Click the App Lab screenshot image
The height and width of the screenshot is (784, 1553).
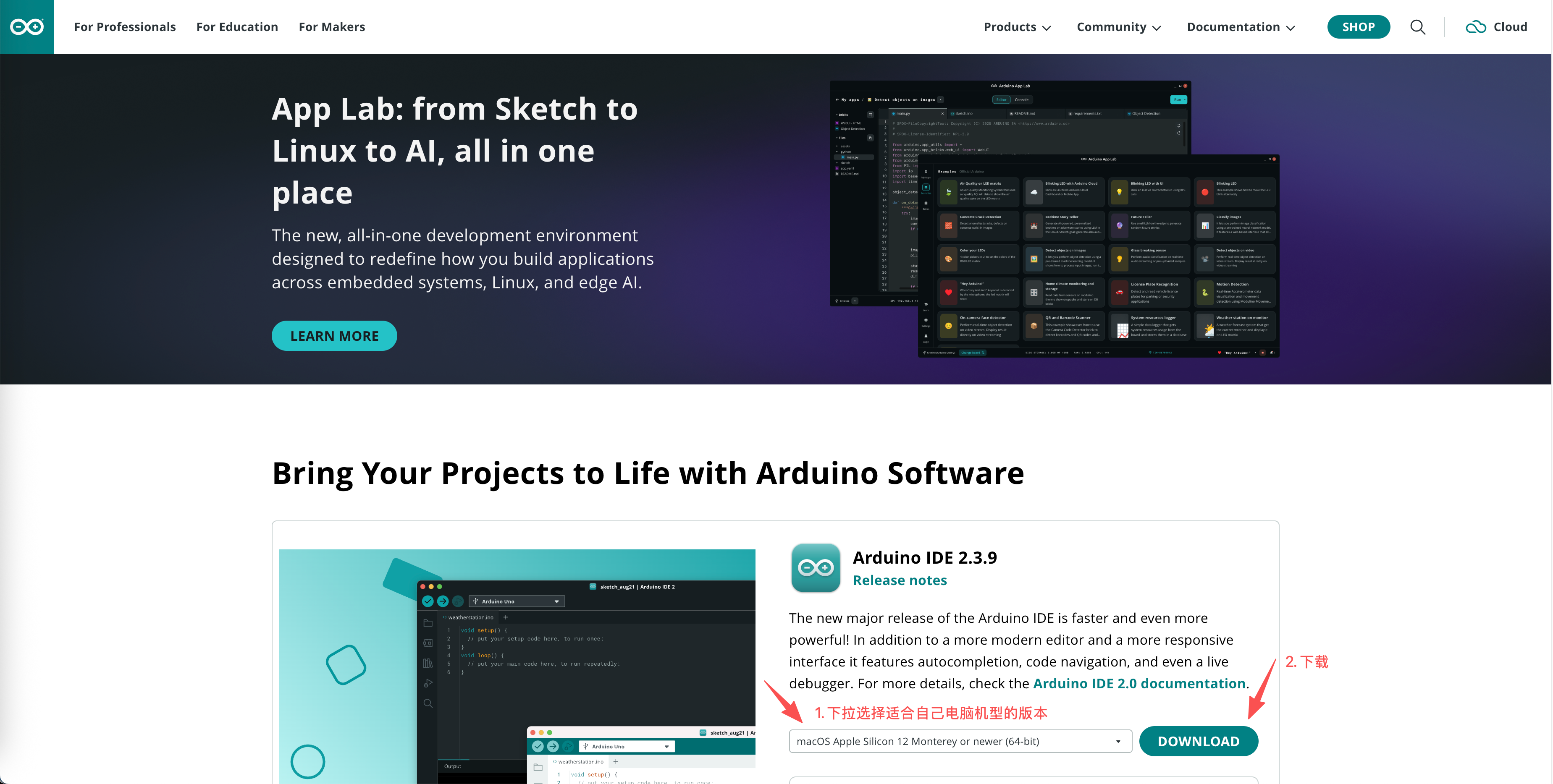click(x=1055, y=219)
